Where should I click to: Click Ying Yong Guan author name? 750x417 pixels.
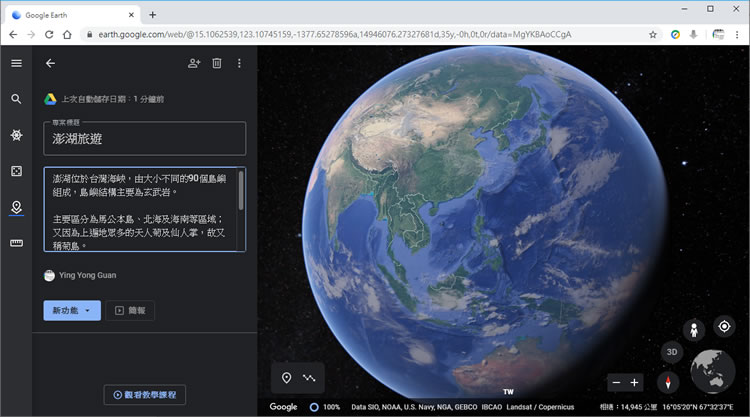click(88, 275)
